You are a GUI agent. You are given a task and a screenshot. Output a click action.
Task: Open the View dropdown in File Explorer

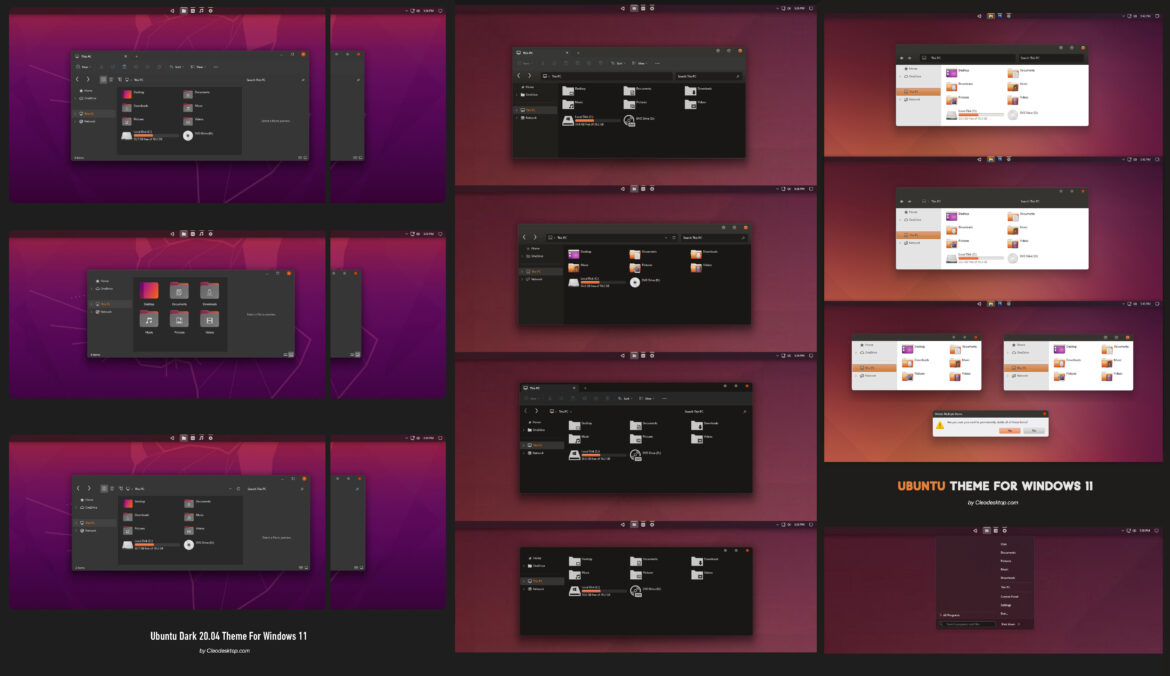[x=196, y=67]
